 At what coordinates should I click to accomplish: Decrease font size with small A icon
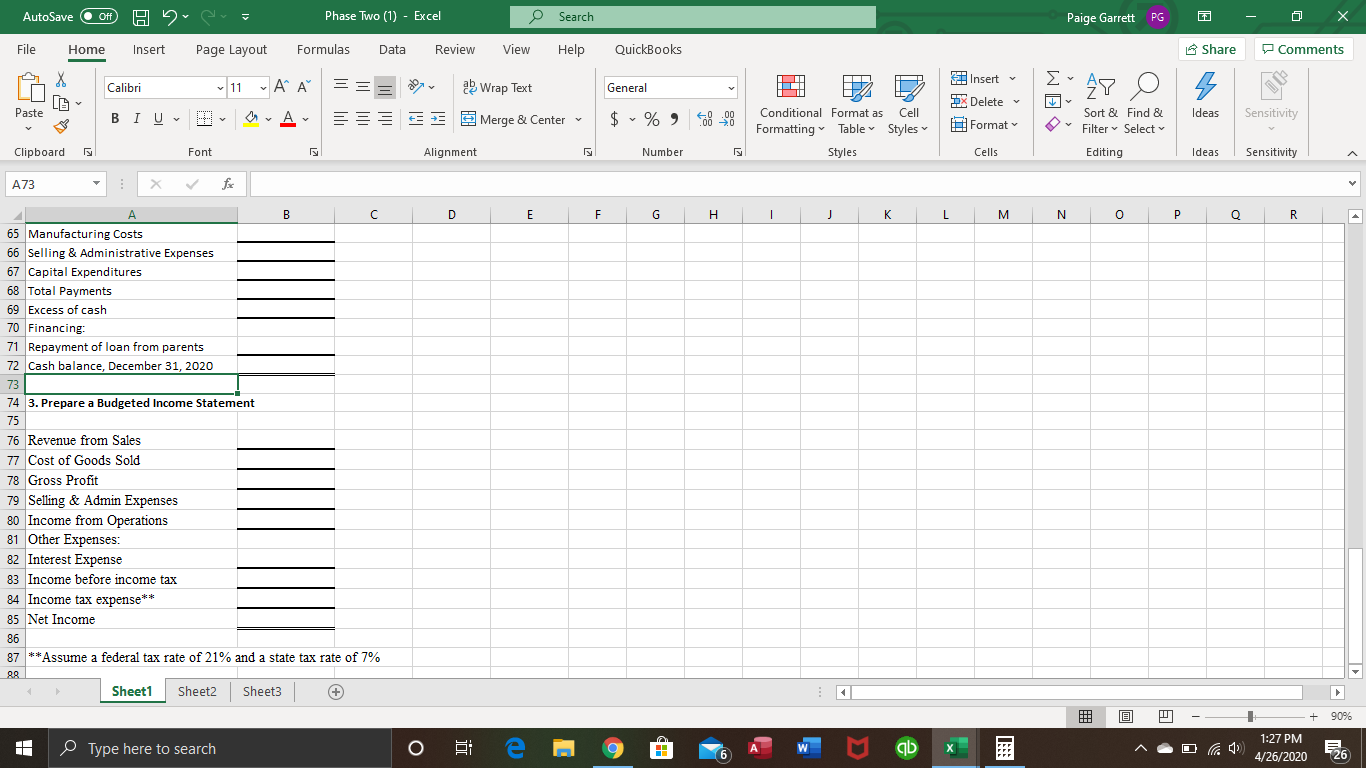point(302,88)
